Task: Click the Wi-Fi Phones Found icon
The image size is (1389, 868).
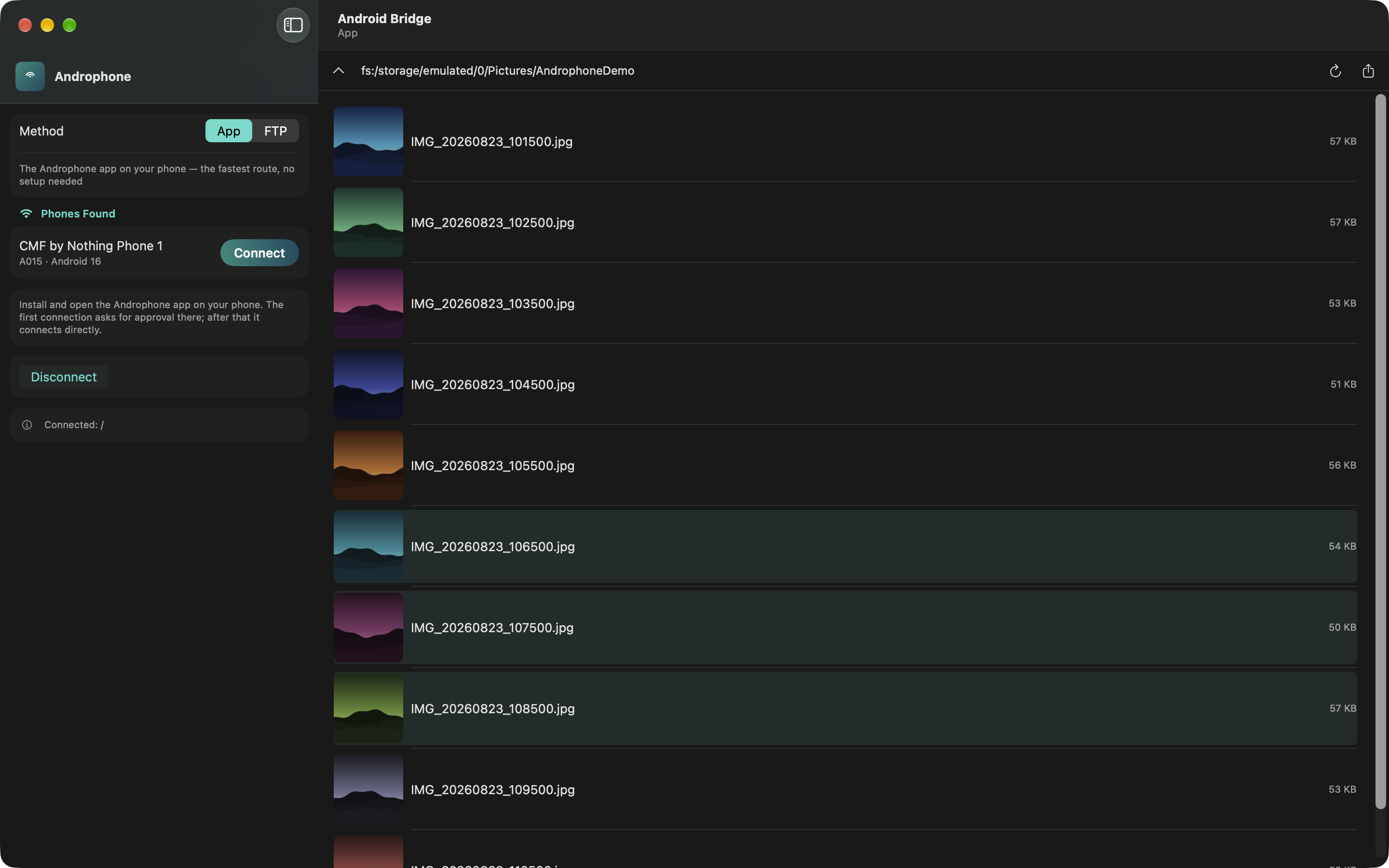Action: pos(26,214)
